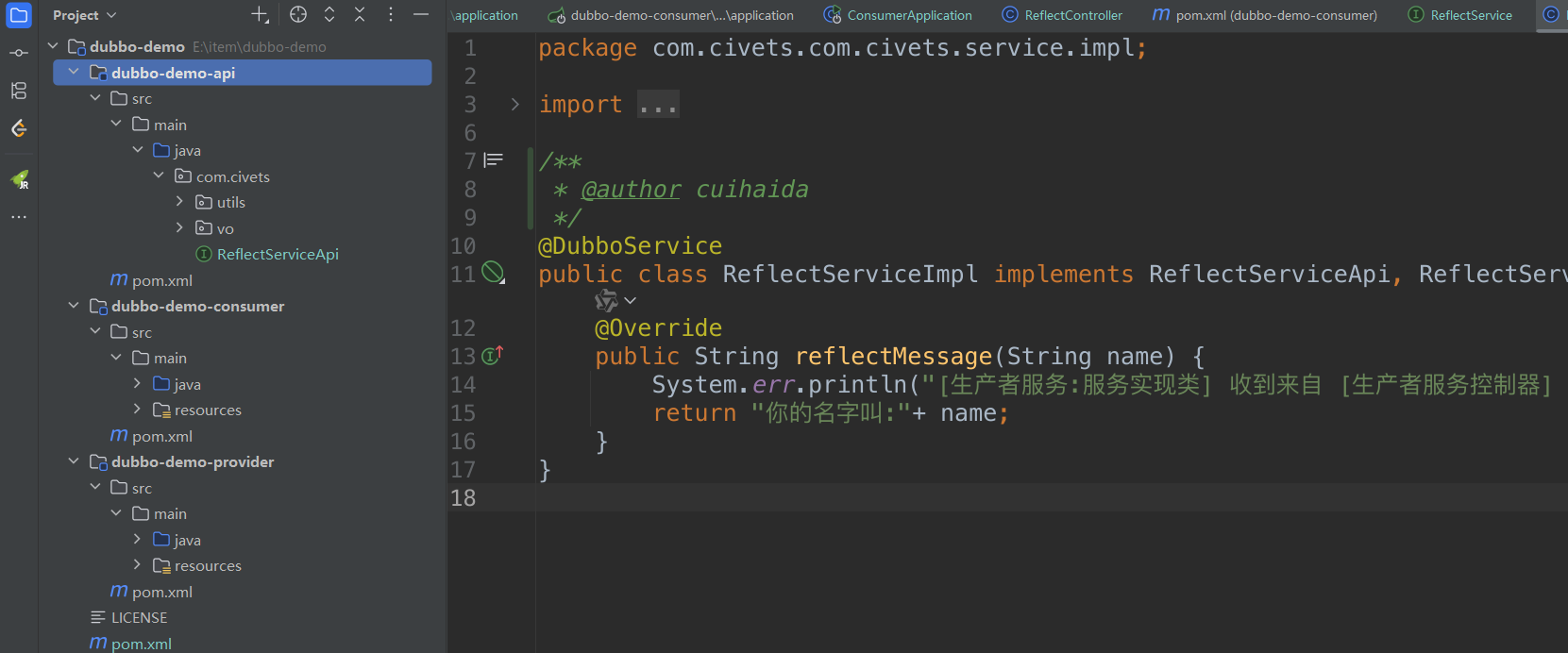1568x653 pixels.
Task: Open dropdown arrow next to AI inlay icon
Action: 630,300
